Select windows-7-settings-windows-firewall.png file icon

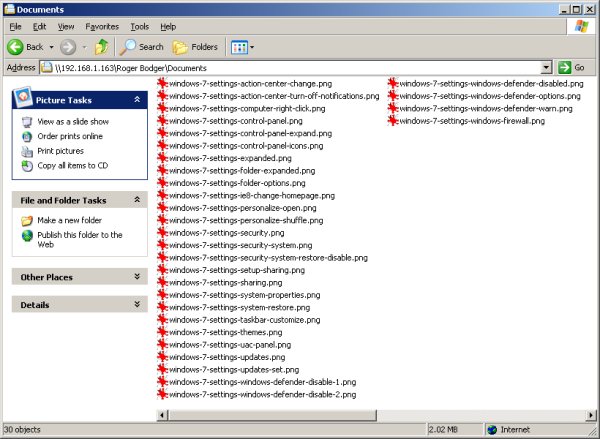[x=393, y=121]
